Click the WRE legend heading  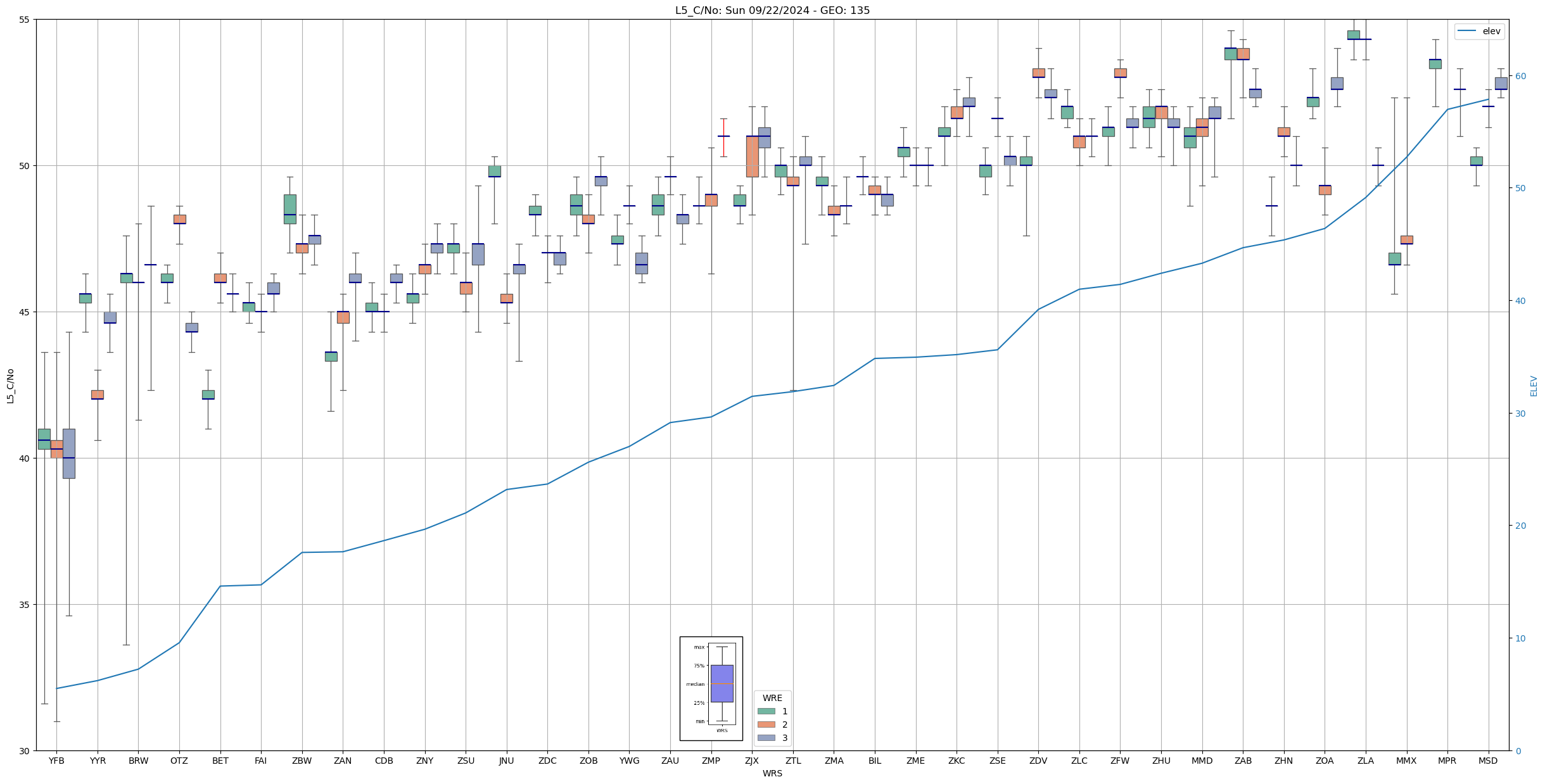point(772,698)
